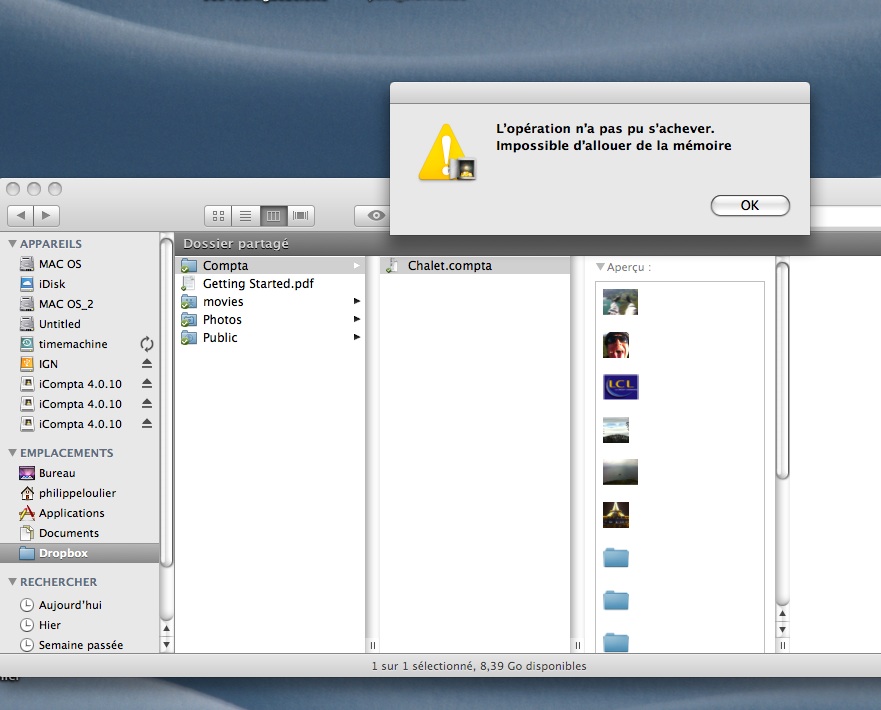The width and height of the screenshot is (881, 710).
Task: Collapse the EMPLACEMENTS sidebar section
Action: click(12, 453)
